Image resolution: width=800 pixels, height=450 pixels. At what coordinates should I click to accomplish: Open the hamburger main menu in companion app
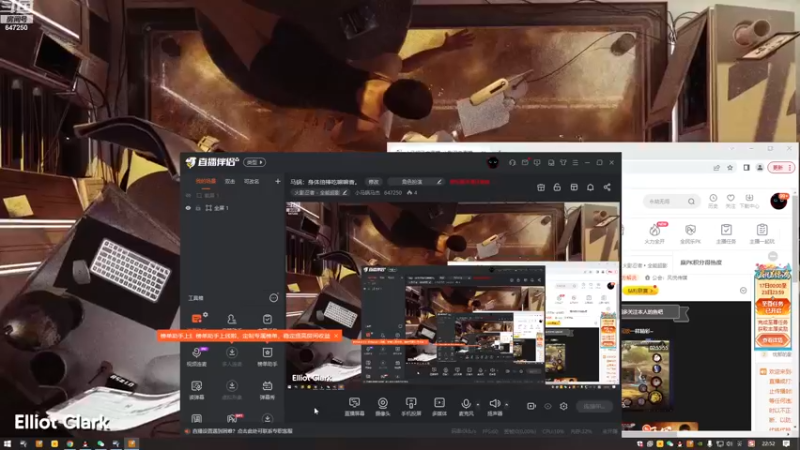point(575,162)
